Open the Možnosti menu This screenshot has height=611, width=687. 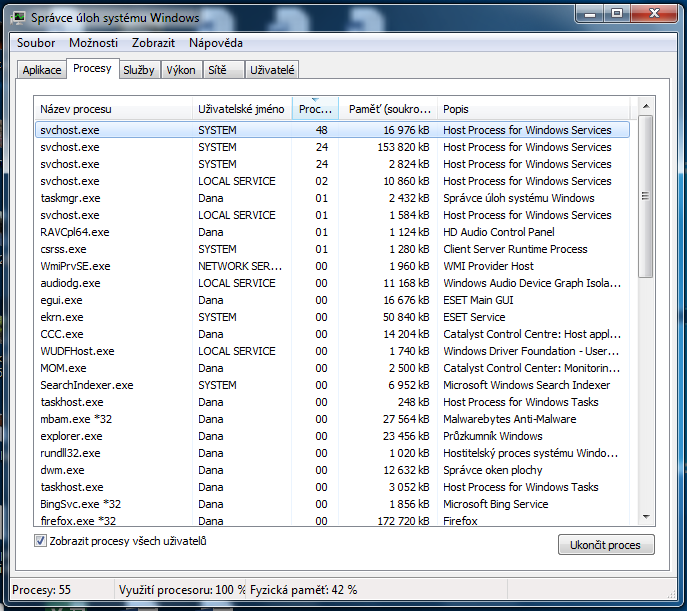click(x=93, y=43)
